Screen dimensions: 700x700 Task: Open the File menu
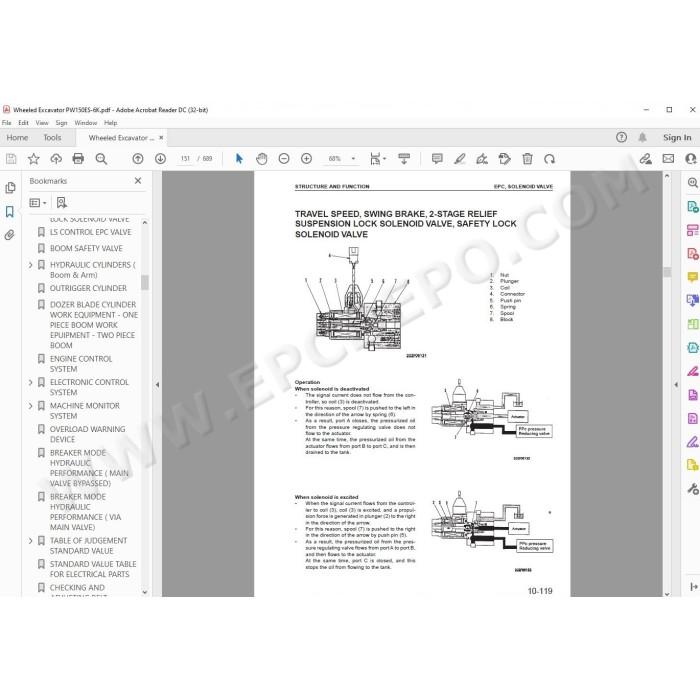tap(7, 123)
